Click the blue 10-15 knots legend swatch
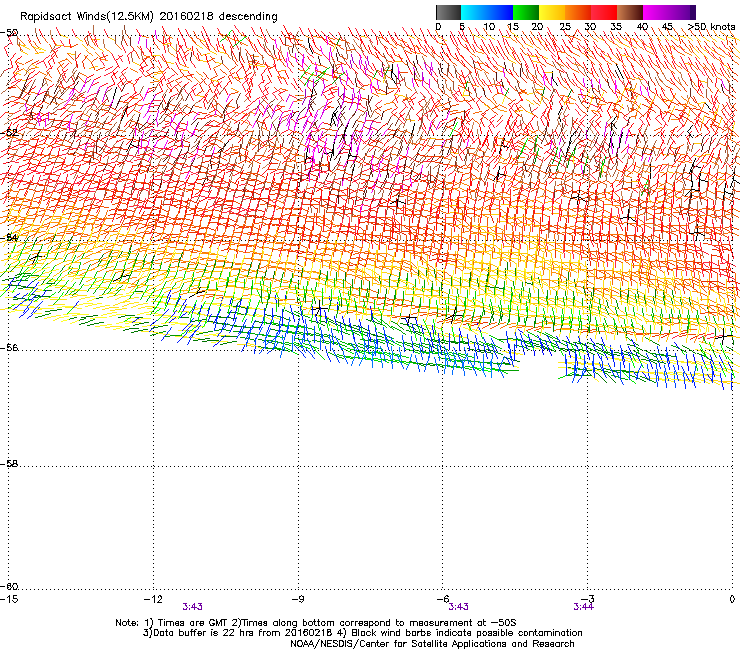 (x=500, y=12)
